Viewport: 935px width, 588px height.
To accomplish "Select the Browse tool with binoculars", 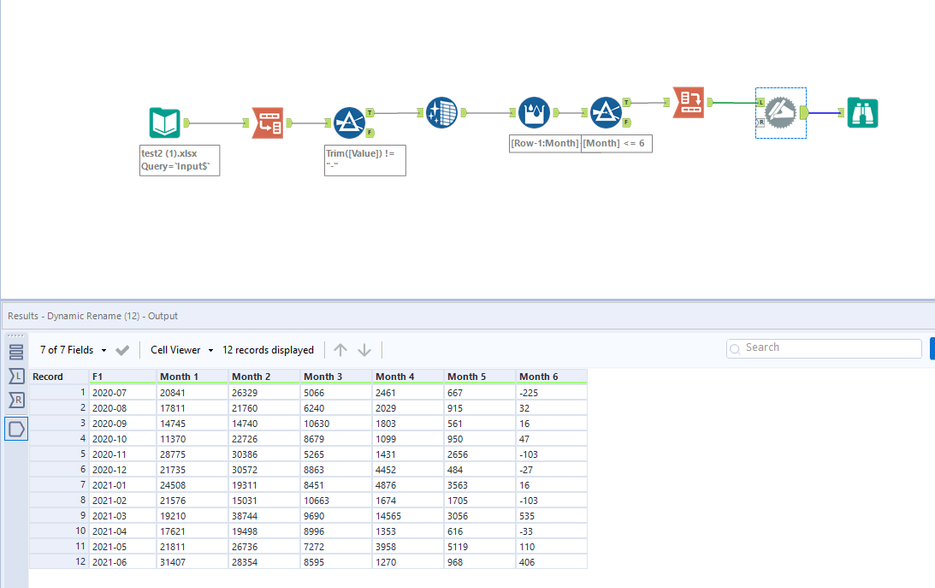I will point(862,113).
